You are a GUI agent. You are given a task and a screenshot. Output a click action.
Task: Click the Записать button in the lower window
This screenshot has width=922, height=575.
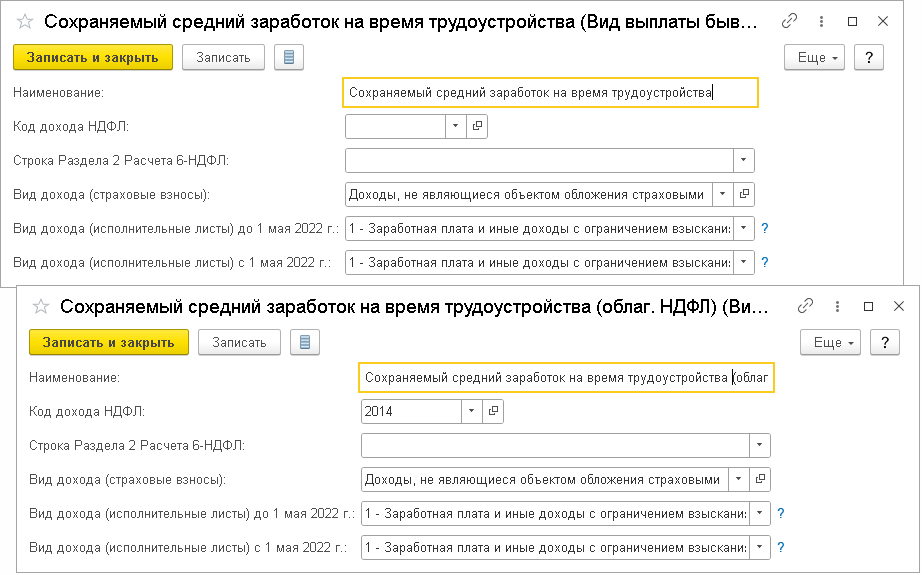(239, 342)
